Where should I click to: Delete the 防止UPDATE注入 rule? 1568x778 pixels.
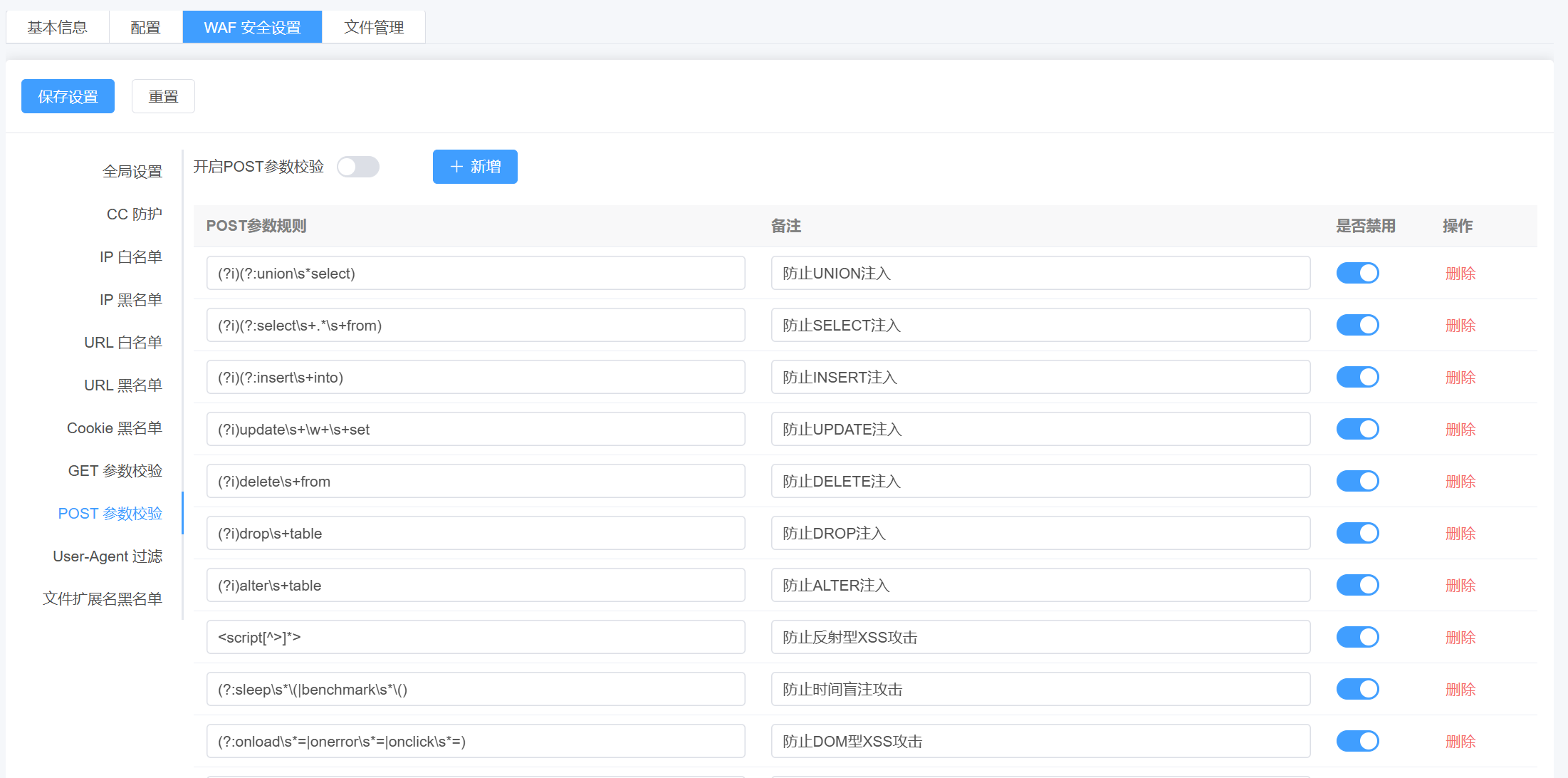coord(1460,430)
